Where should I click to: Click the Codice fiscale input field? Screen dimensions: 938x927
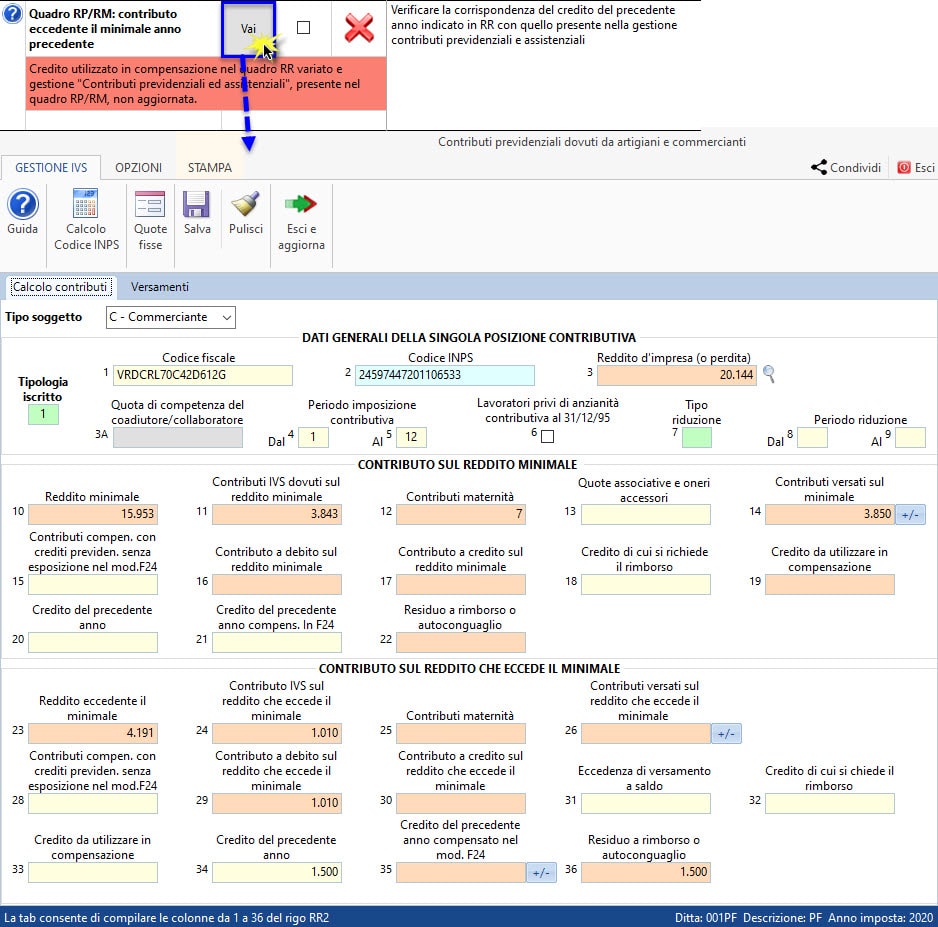[203, 375]
